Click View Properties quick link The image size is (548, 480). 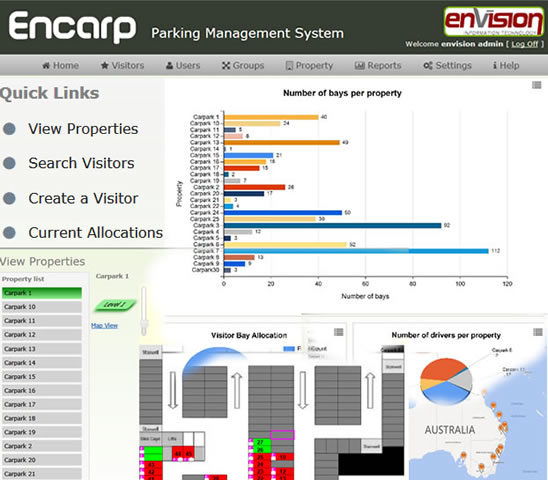pyautogui.click(x=83, y=129)
